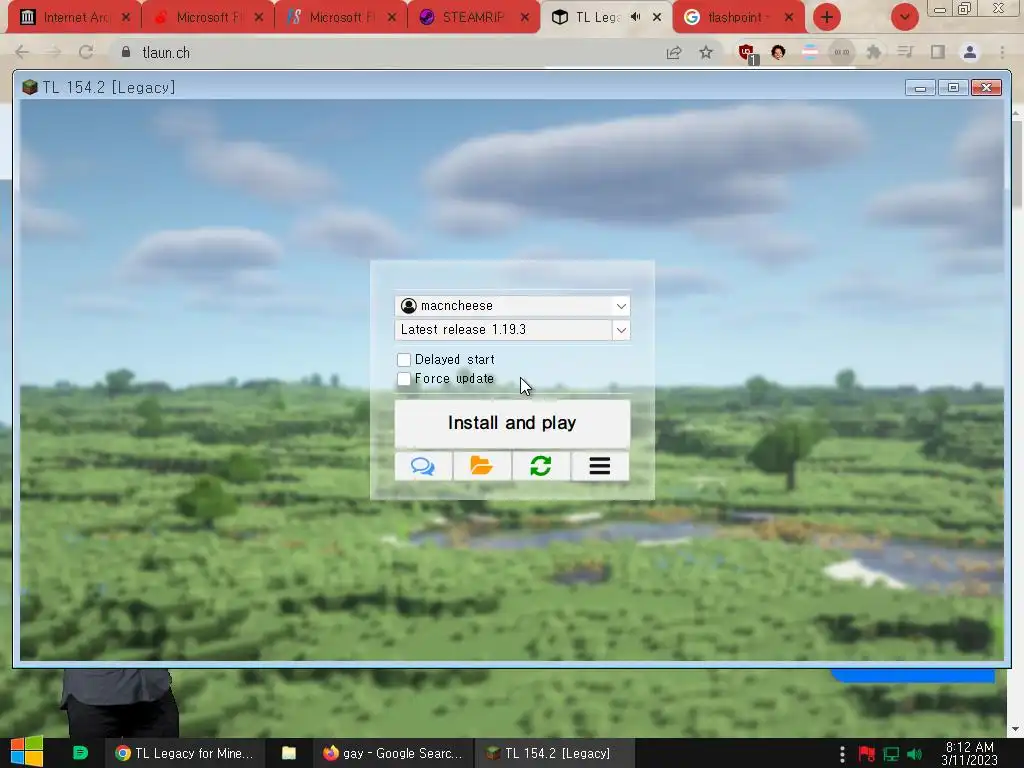This screenshot has width=1024, height=768.
Task: Show hidden tray icons via three dots
Action: pos(842,754)
